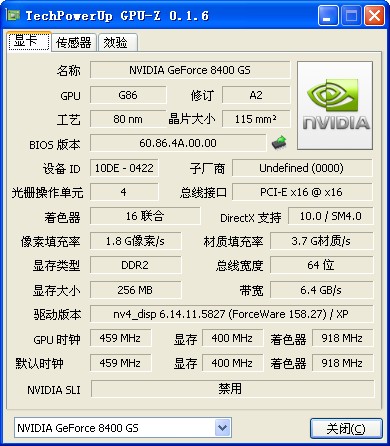The width and height of the screenshot is (390, 446).
Task: Click the 驱动版本 field with ForceWare 158.27
Action: [x=232, y=314]
